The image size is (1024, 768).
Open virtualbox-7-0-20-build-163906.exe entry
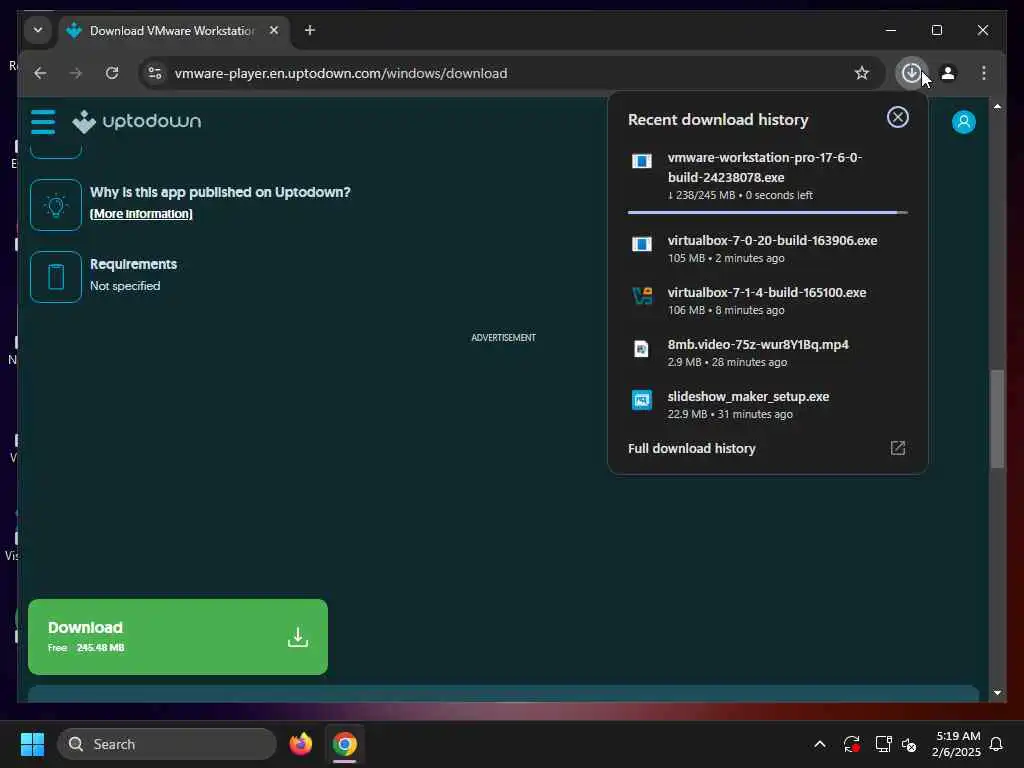tap(767, 249)
